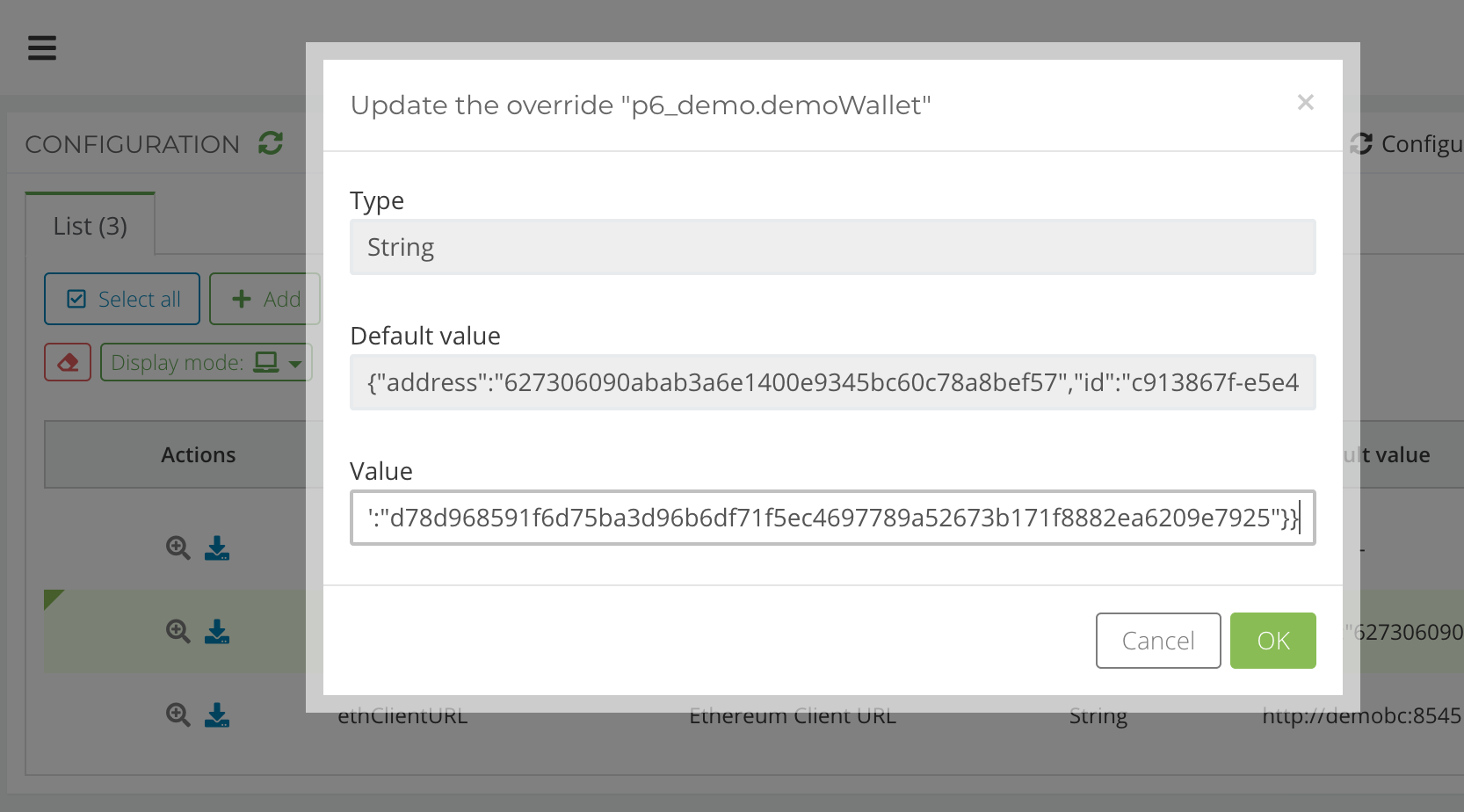Screen dimensions: 1464x812
Task: Click inside the Value input field
Action: (832, 518)
